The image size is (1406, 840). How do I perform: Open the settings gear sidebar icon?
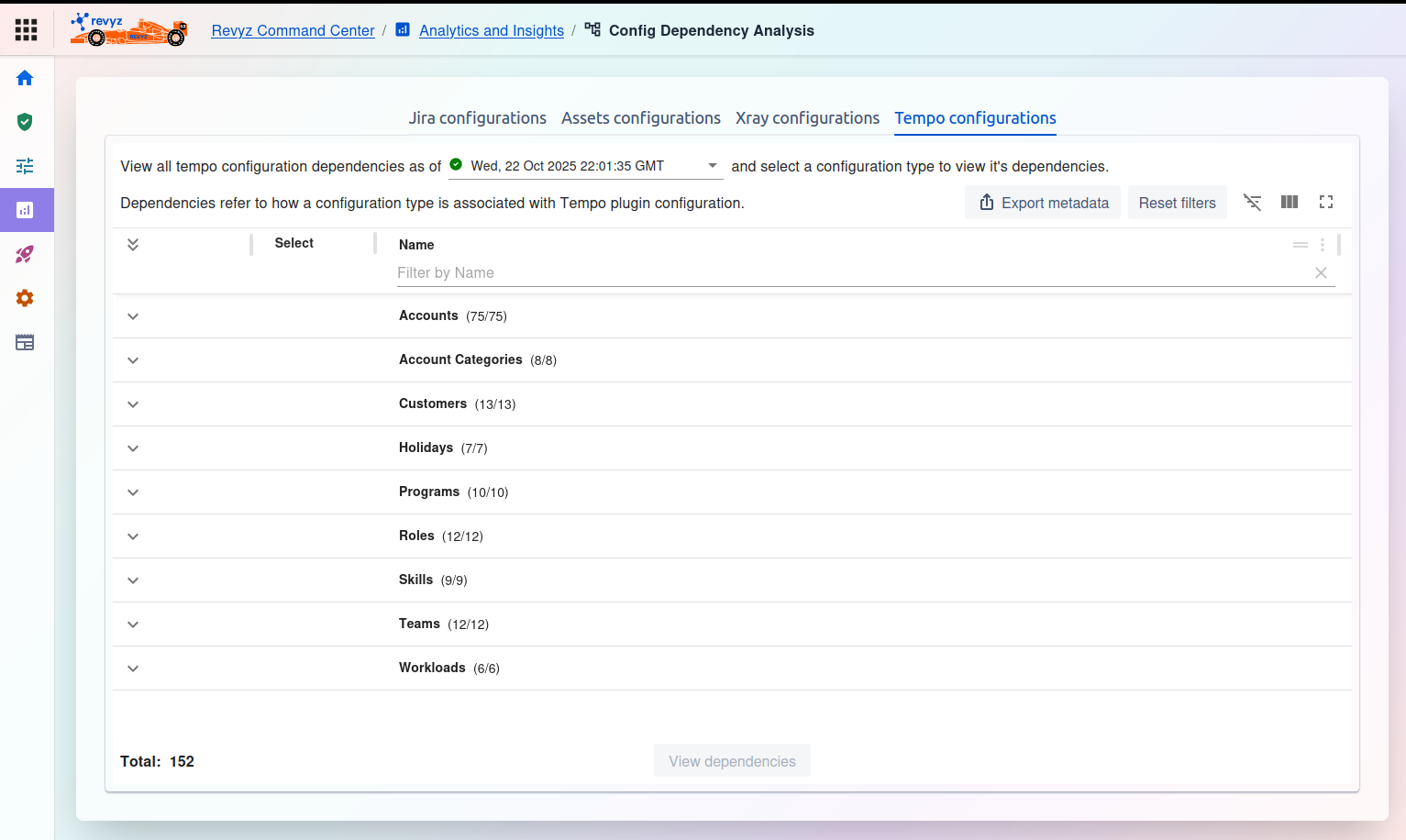coord(25,298)
